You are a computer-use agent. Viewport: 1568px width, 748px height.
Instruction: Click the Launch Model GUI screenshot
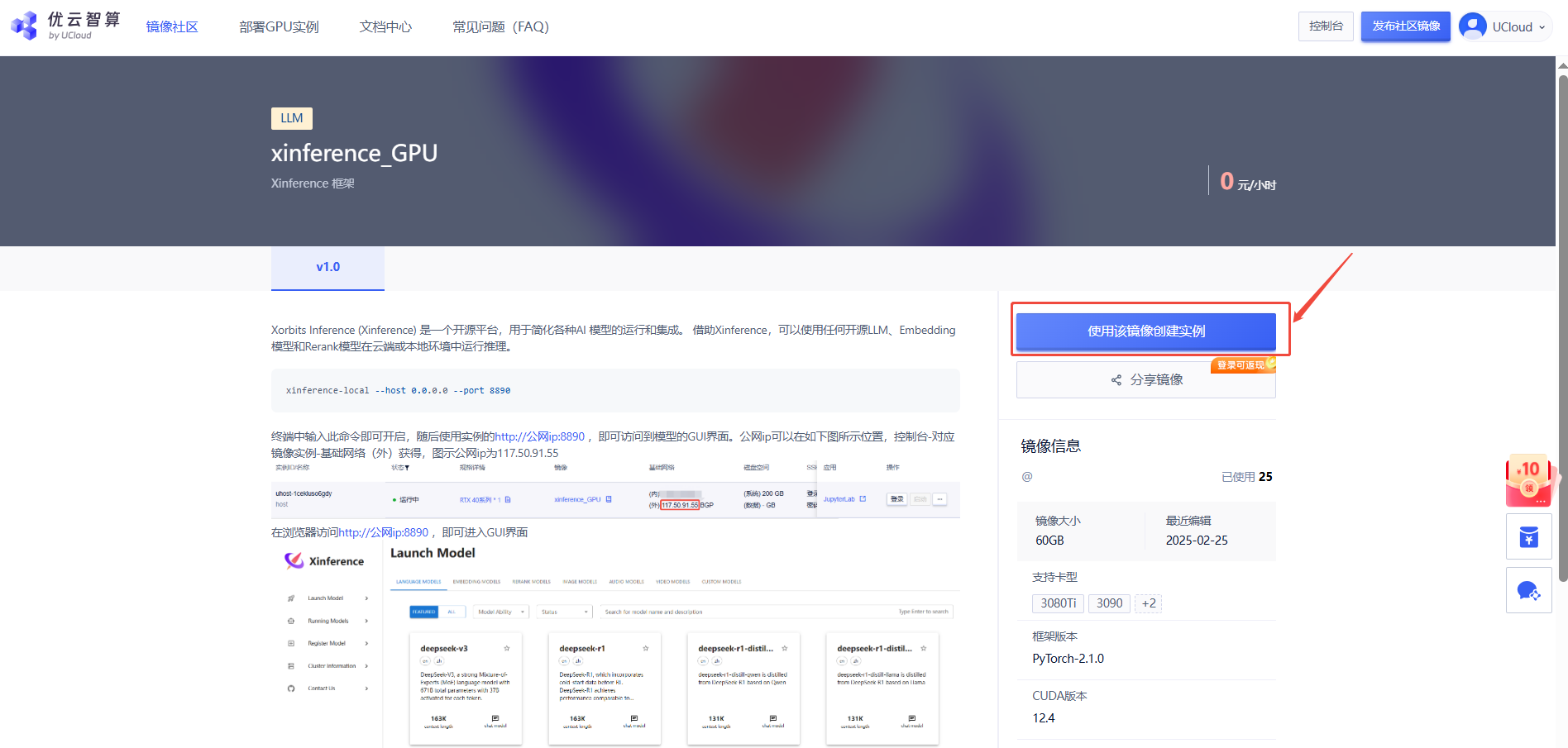tap(615, 645)
